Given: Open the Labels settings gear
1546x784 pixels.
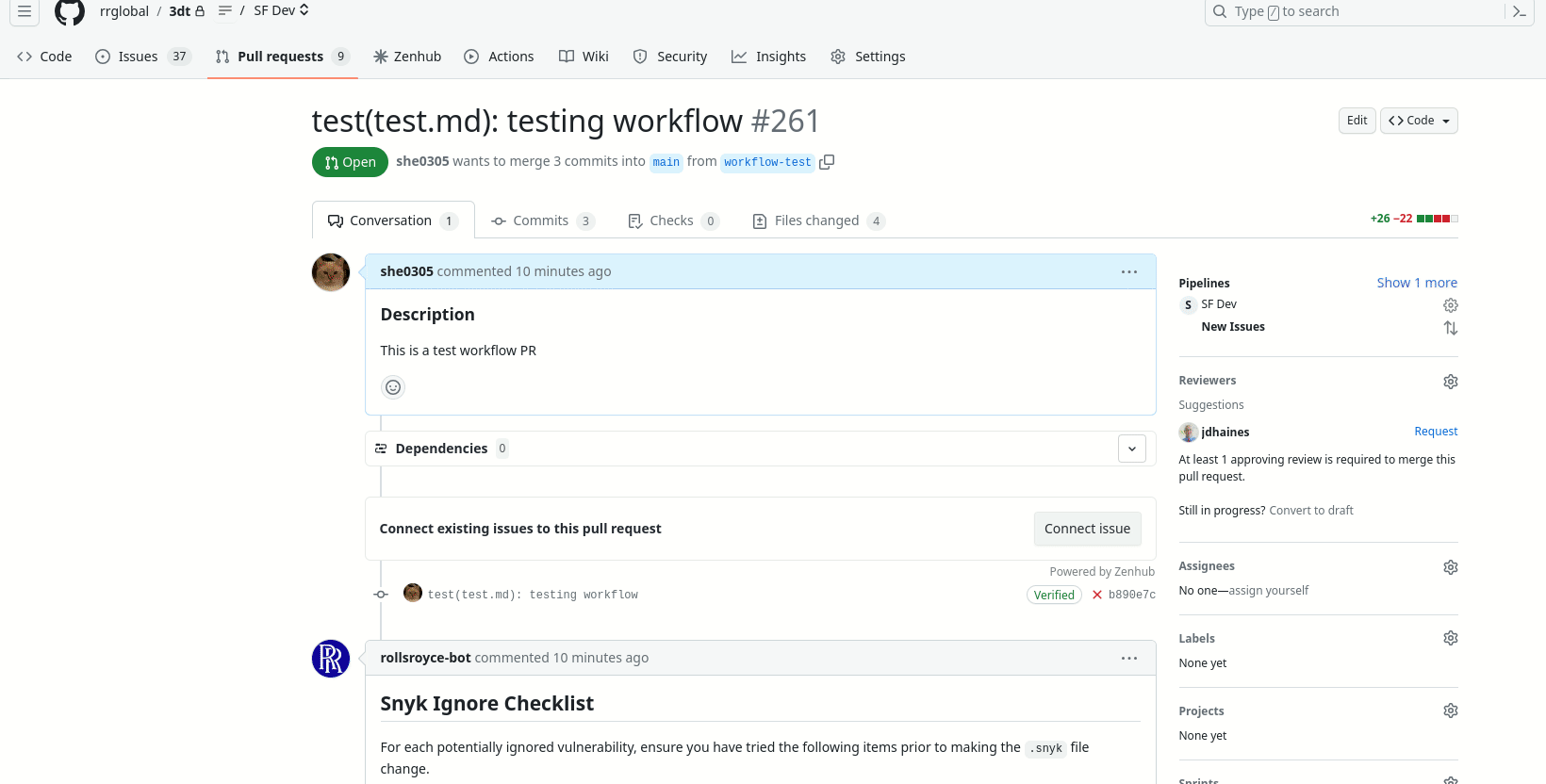Looking at the screenshot, I should pyautogui.click(x=1451, y=638).
